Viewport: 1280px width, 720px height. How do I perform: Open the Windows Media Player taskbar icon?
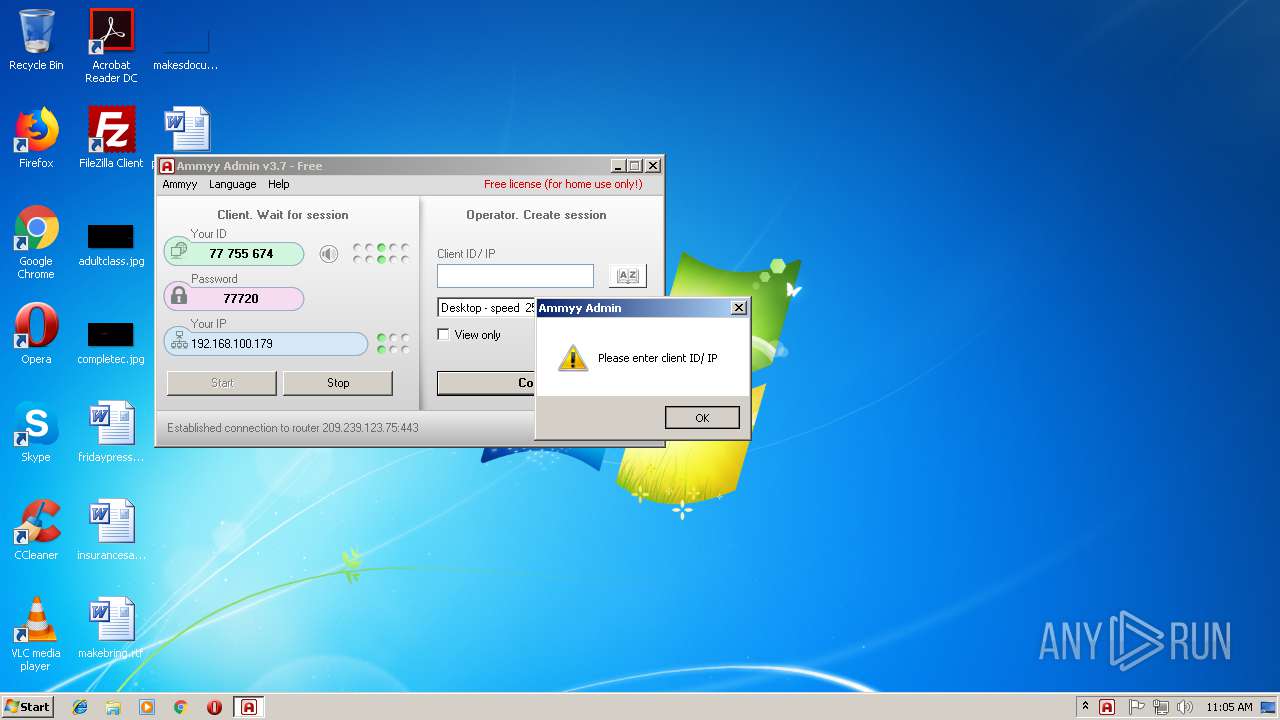147,707
